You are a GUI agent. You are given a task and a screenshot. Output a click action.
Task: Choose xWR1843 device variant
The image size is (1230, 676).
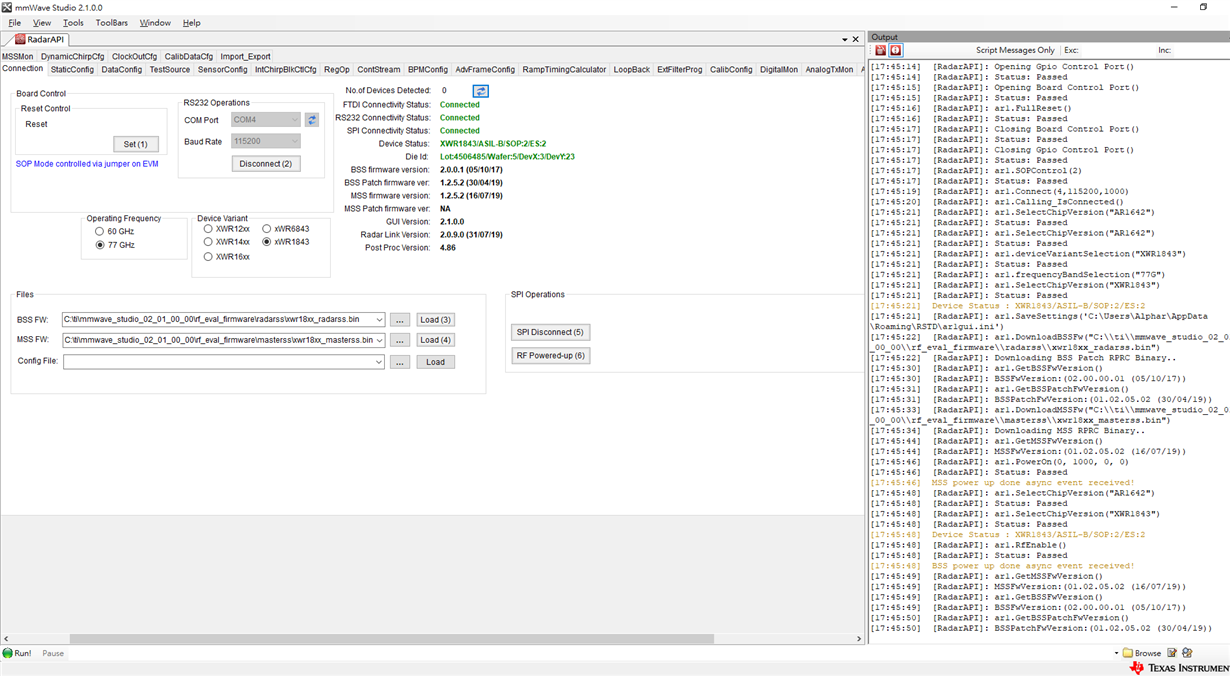267,242
